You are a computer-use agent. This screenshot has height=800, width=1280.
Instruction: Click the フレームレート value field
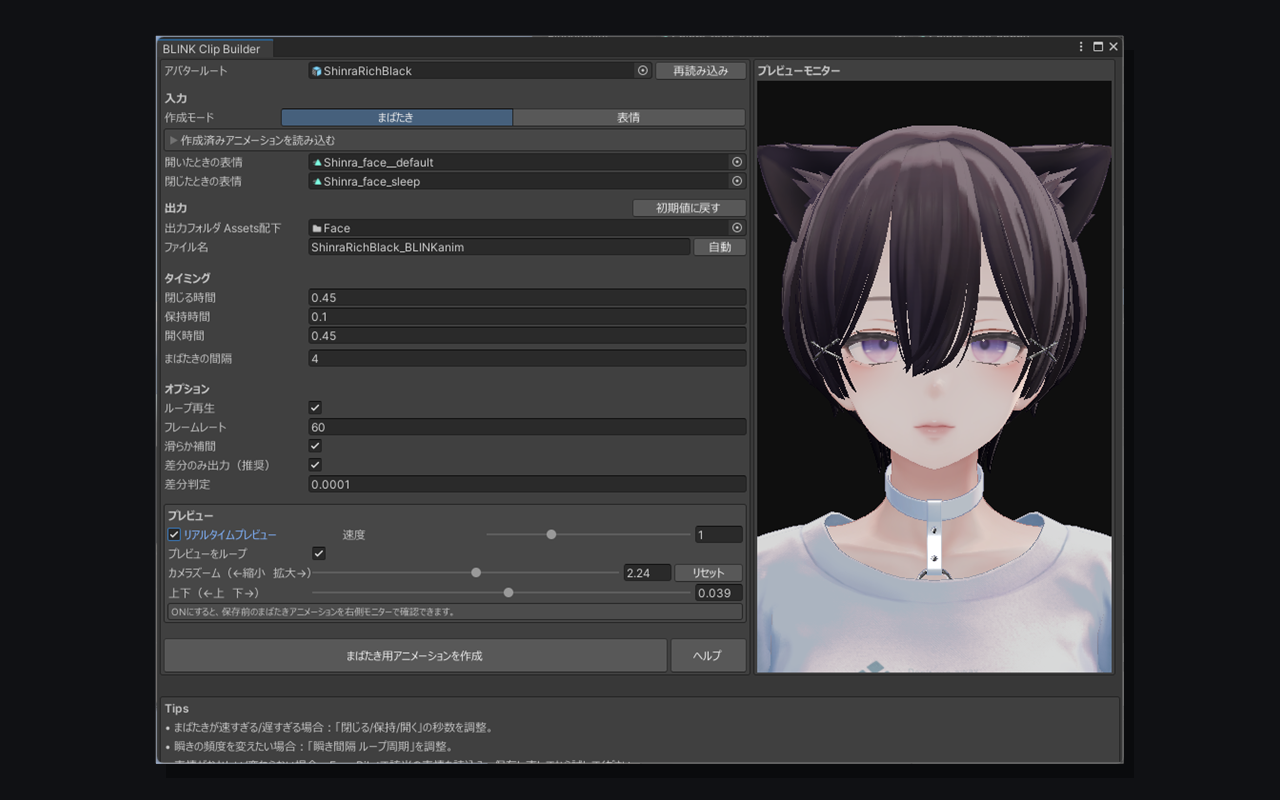click(527, 427)
